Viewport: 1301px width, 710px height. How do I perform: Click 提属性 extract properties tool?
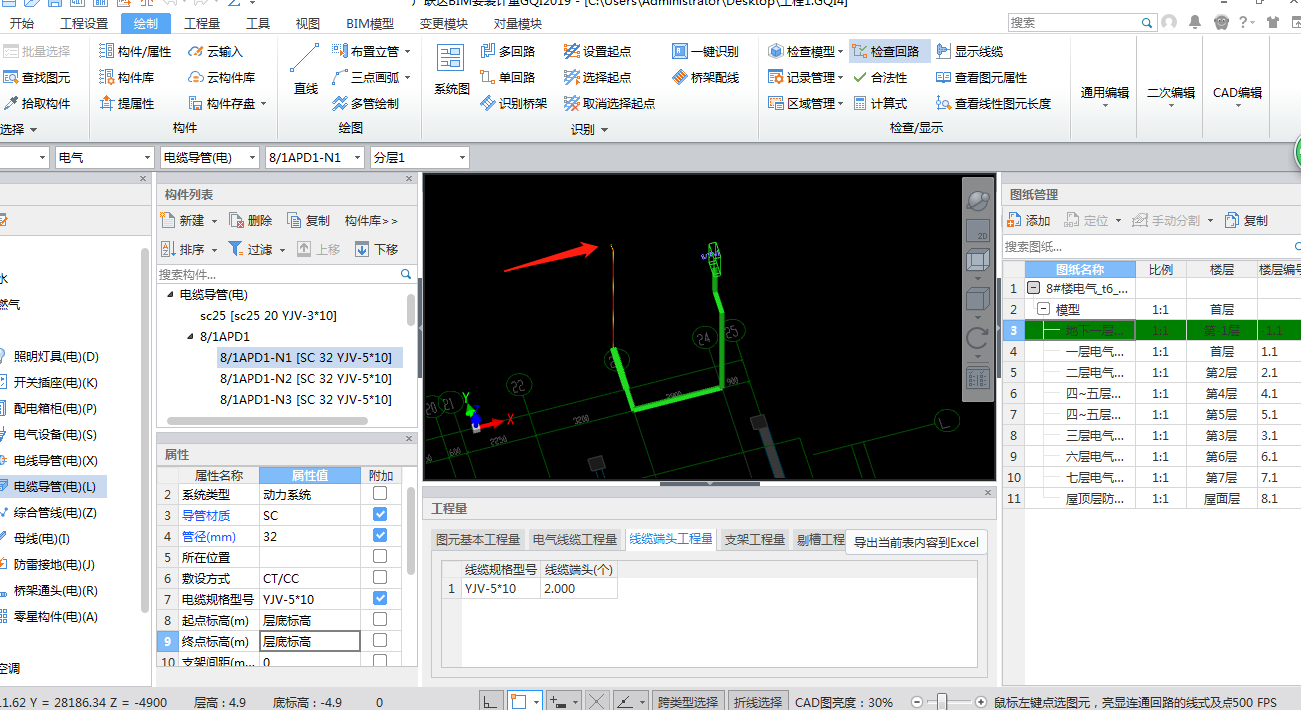pos(126,103)
